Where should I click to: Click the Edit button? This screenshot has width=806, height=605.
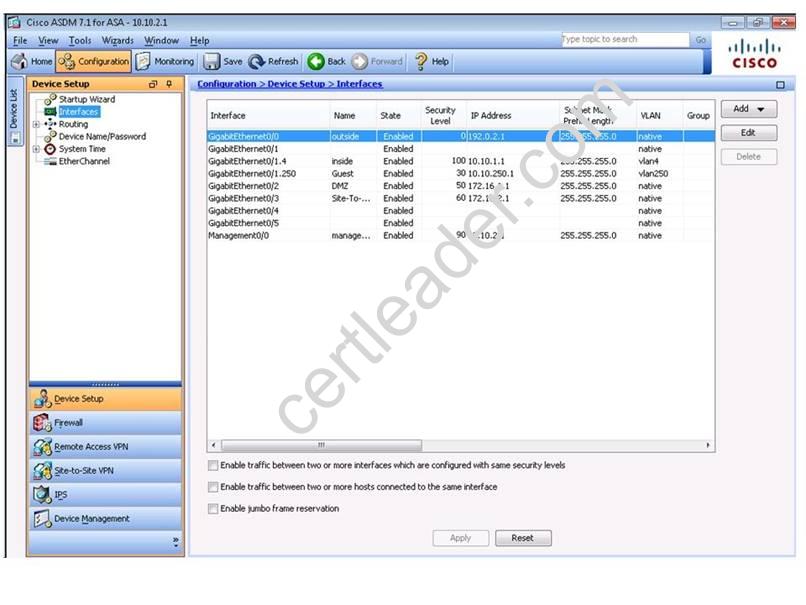tap(748, 133)
